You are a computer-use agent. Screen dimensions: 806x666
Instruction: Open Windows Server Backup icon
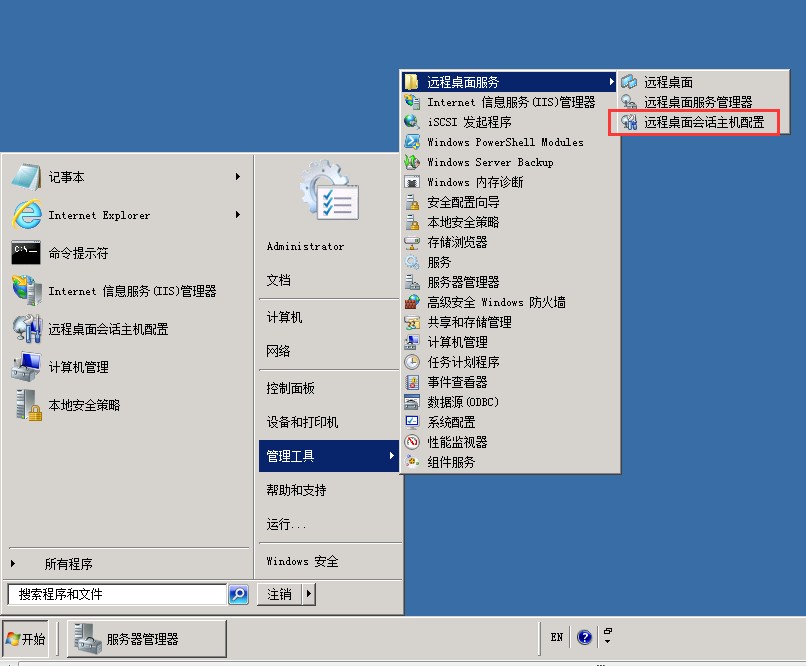click(411, 162)
